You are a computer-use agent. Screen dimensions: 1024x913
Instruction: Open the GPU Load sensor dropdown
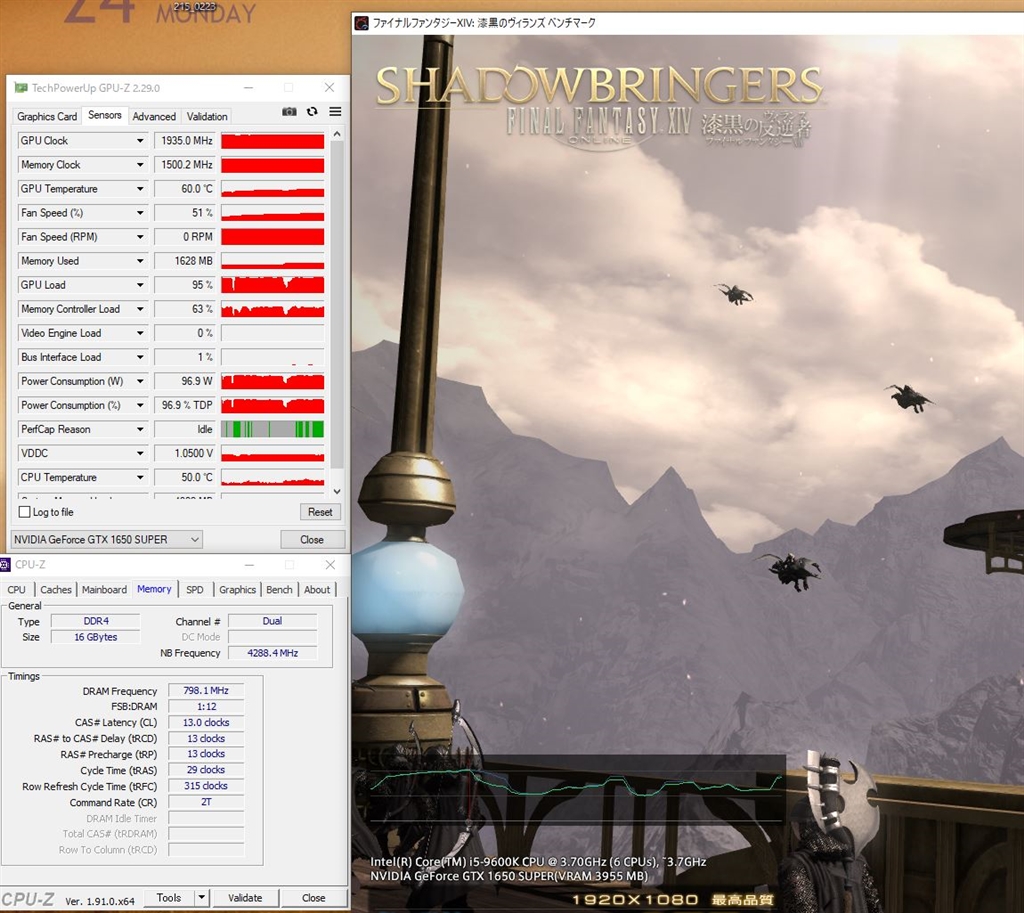click(140, 285)
